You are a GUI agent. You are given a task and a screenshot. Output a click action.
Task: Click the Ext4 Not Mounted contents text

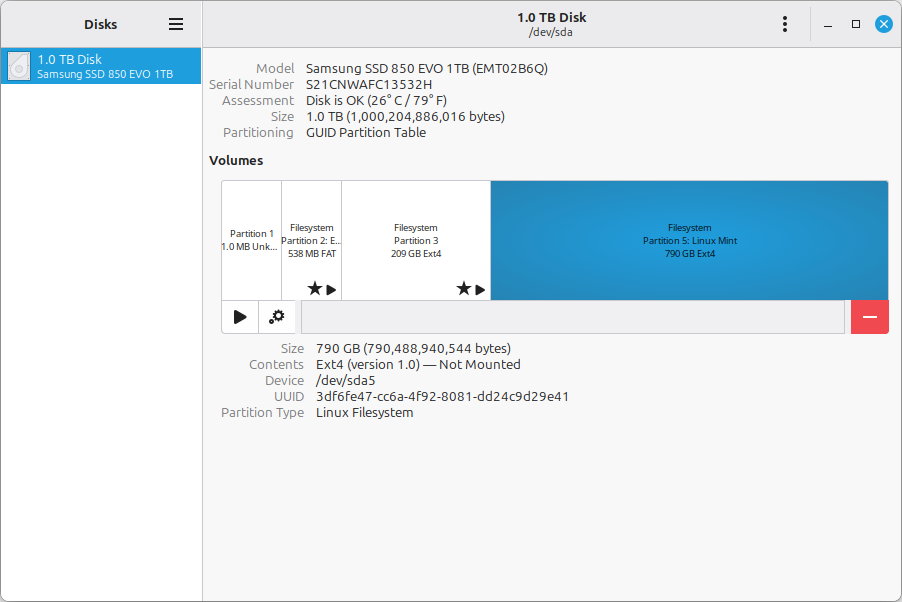(418, 364)
